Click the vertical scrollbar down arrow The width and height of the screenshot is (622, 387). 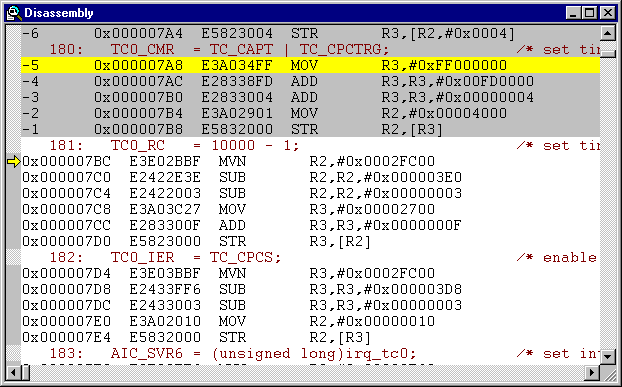coord(607,356)
